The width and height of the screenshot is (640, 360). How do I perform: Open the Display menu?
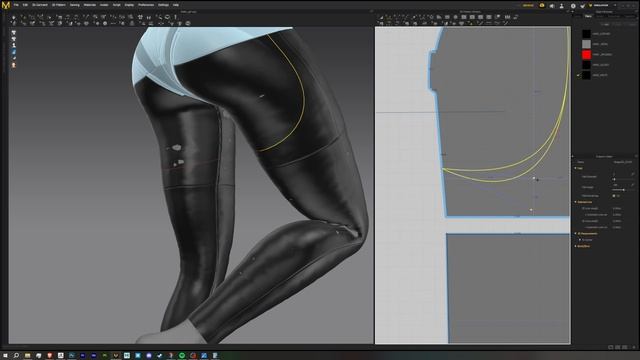pyautogui.click(x=129, y=5)
